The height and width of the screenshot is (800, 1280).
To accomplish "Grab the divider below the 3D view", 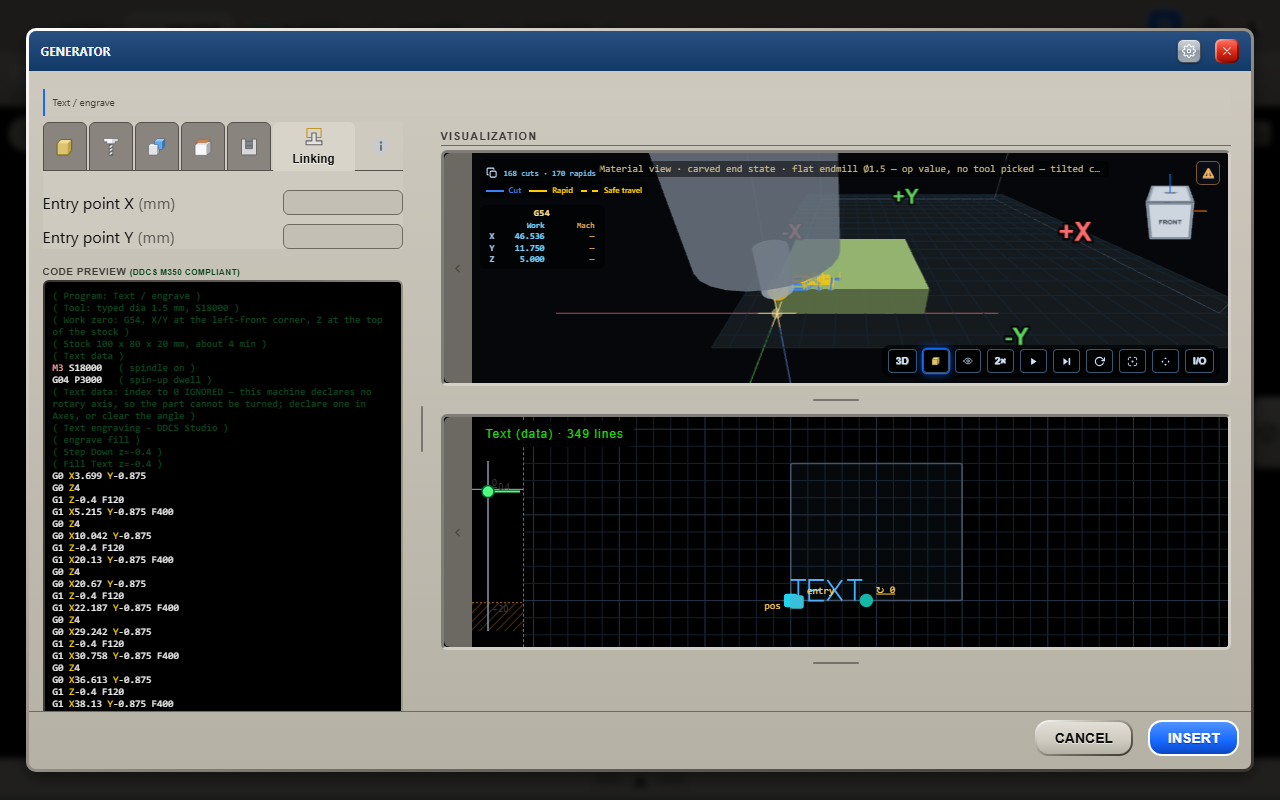I will click(x=836, y=399).
